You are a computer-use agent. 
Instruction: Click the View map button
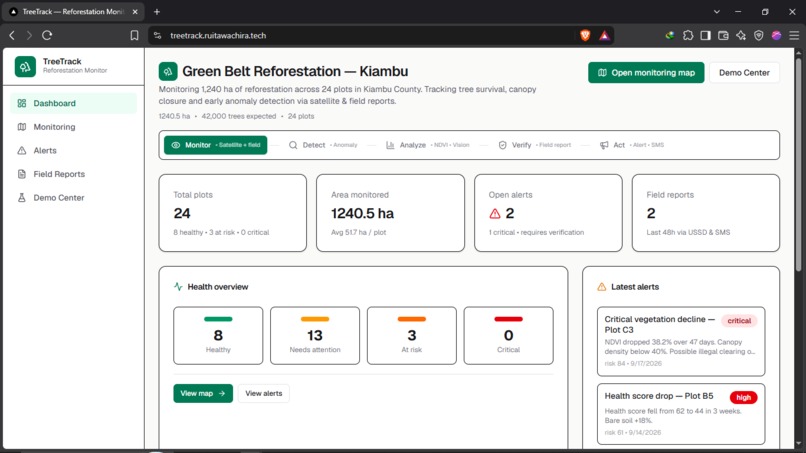tap(203, 393)
